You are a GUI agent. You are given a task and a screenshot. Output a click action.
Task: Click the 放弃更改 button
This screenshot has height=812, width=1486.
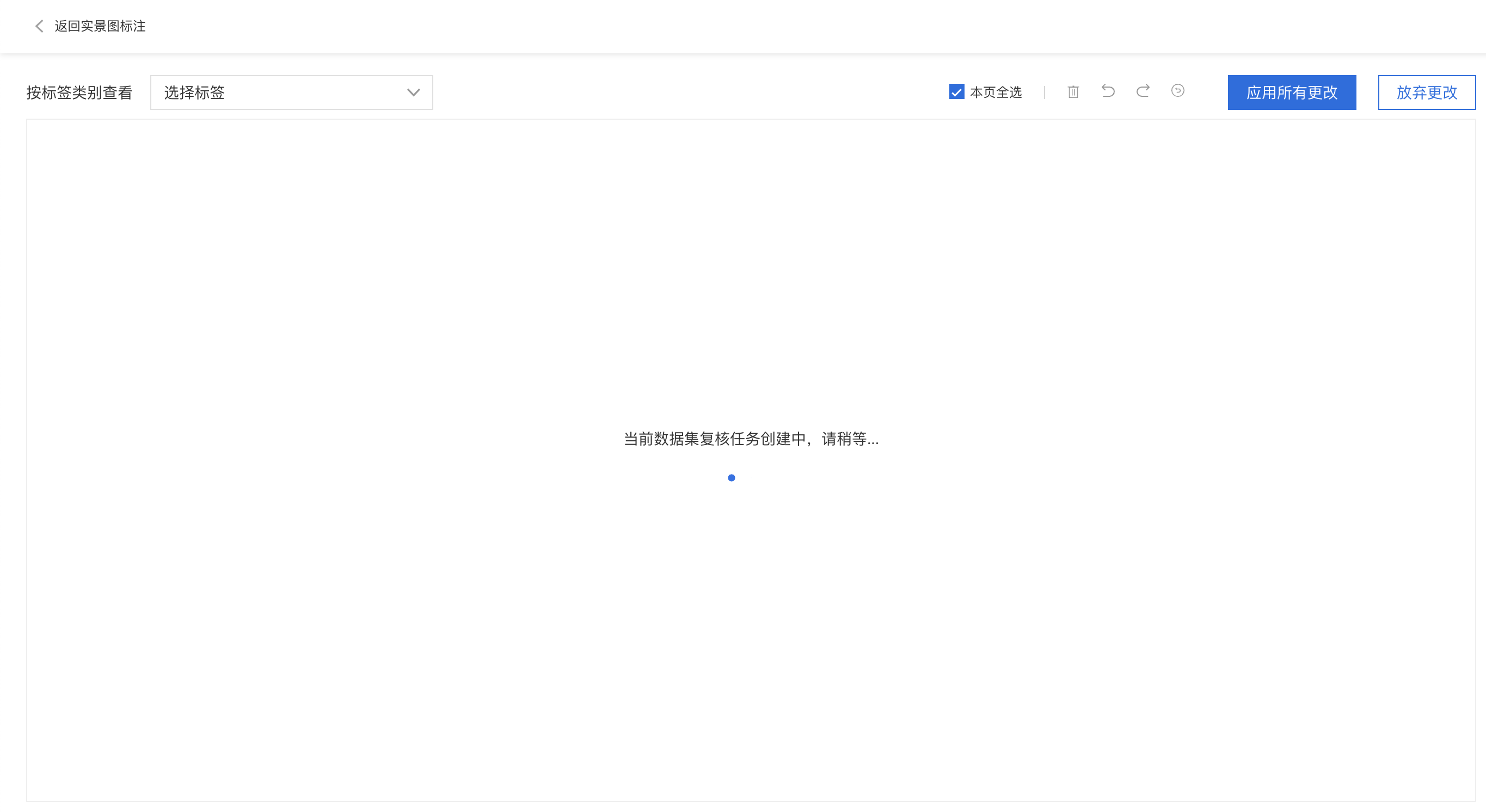(1427, 93)
